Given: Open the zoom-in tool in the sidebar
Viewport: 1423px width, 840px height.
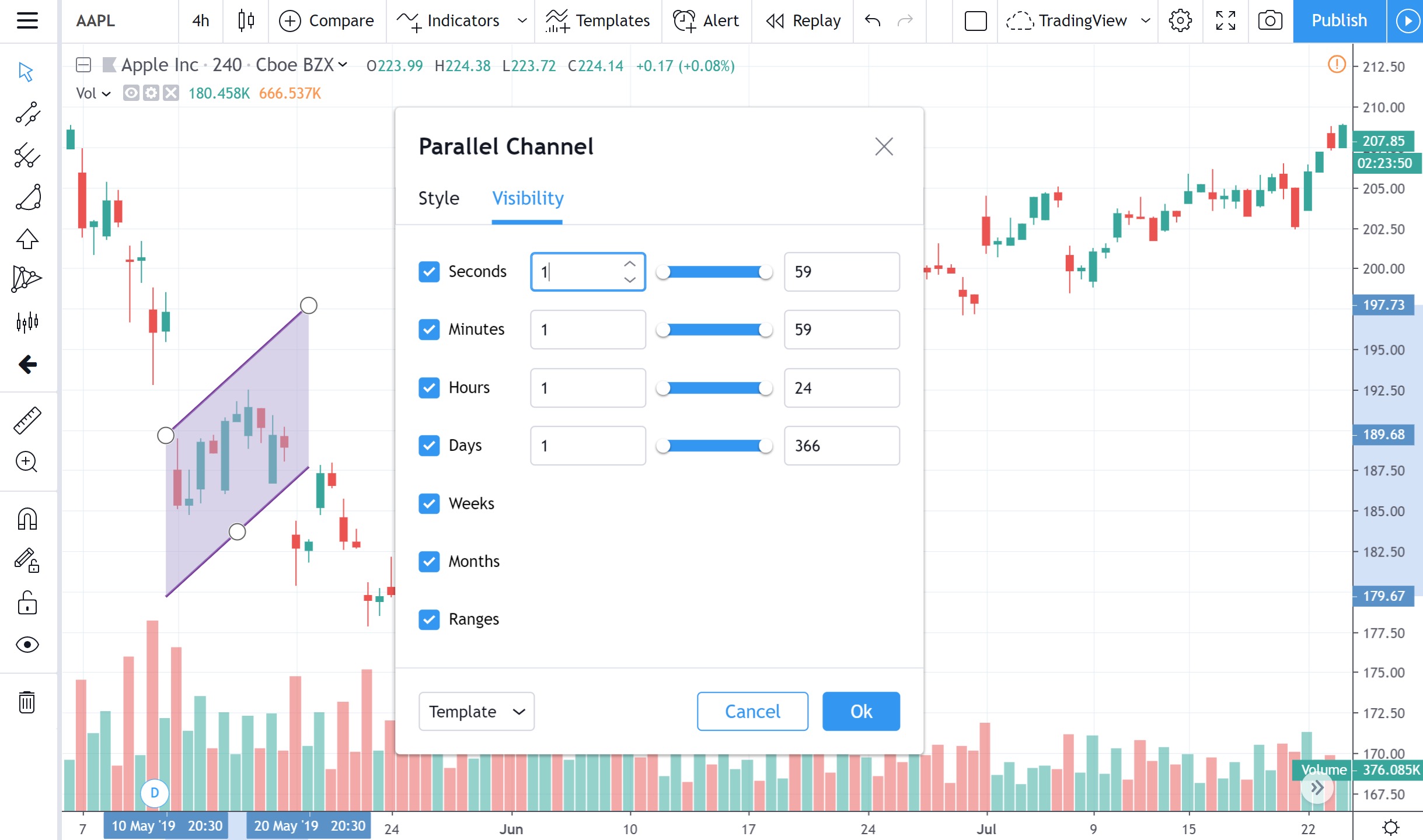Looking at the screenshot, I should pos(27,462).
